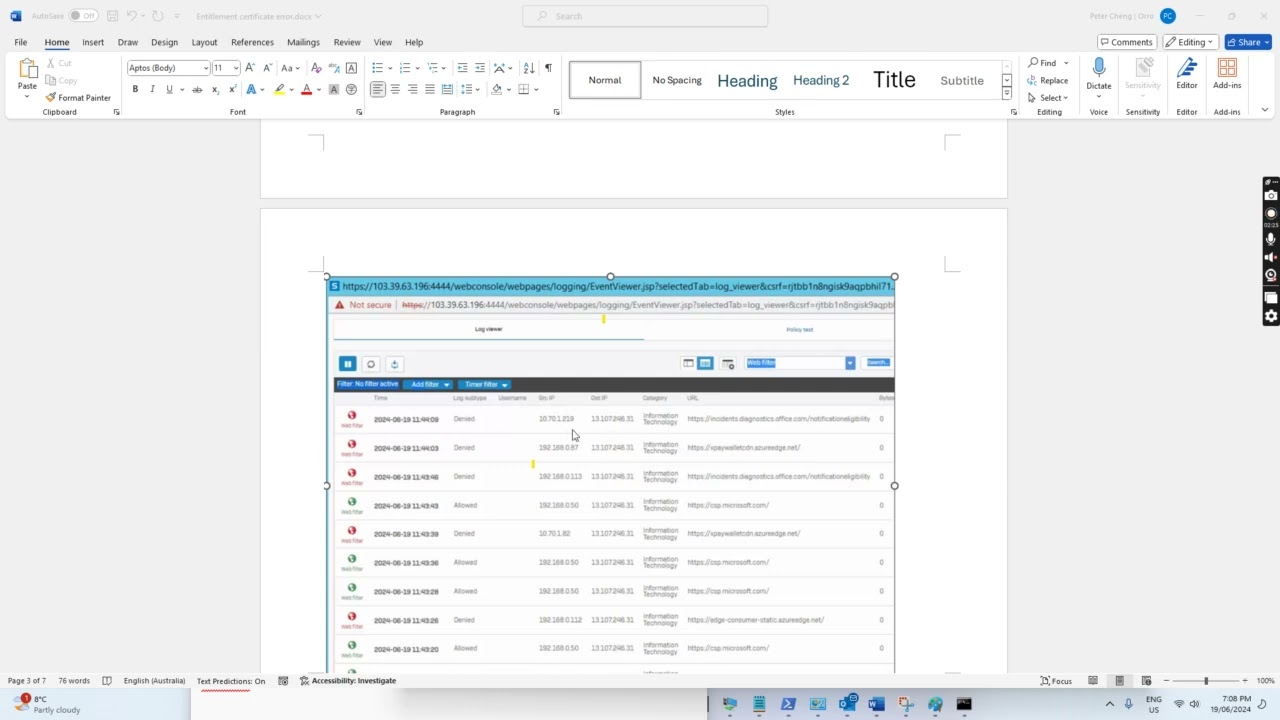This screenshot has height=720, width=1280.
Task: Toggle italic formatting
Action: [152, 89]
